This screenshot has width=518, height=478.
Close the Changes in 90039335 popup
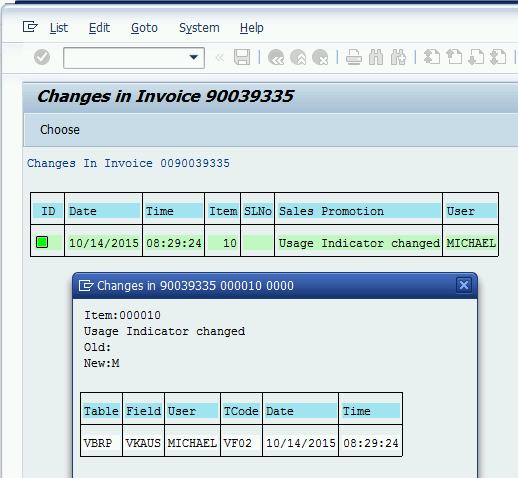click(x=464, y=285)
